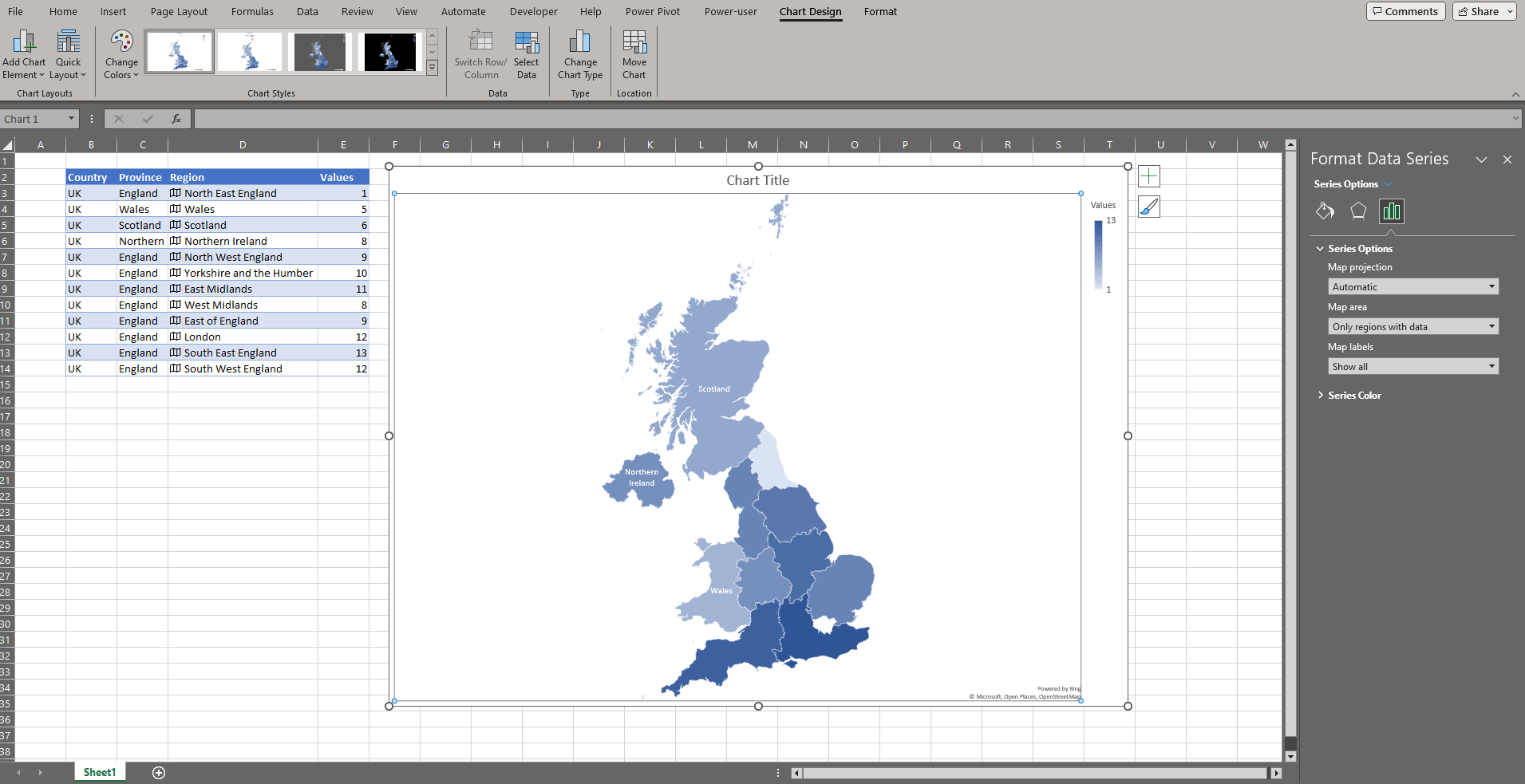
Task: Click the map data type icon beside Scotland
Action: [x=175, y=225]
